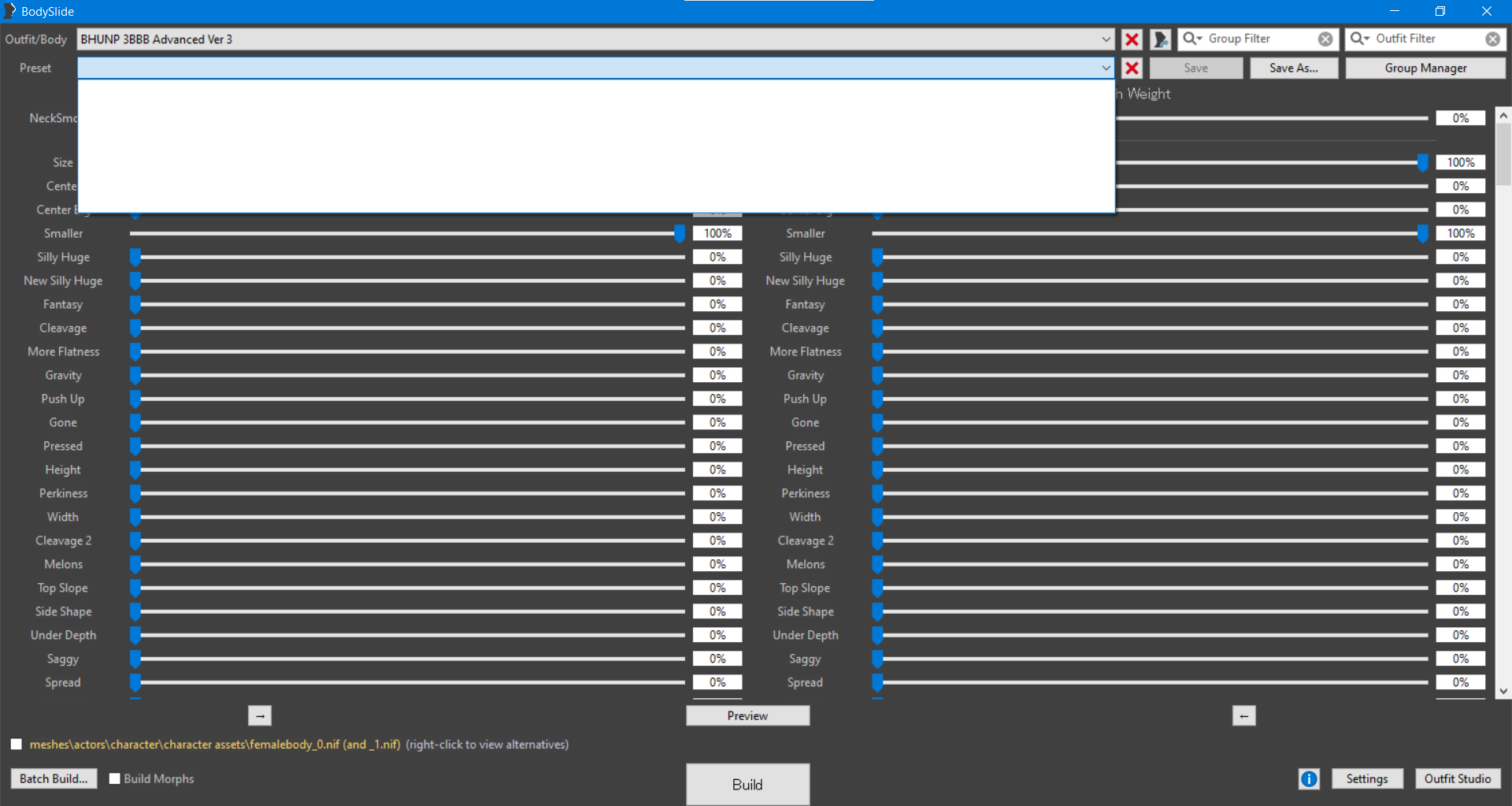This screenshot has height=806, width=1512.
Task: Click the left Smaller slider handle
Action: (680, 233)
